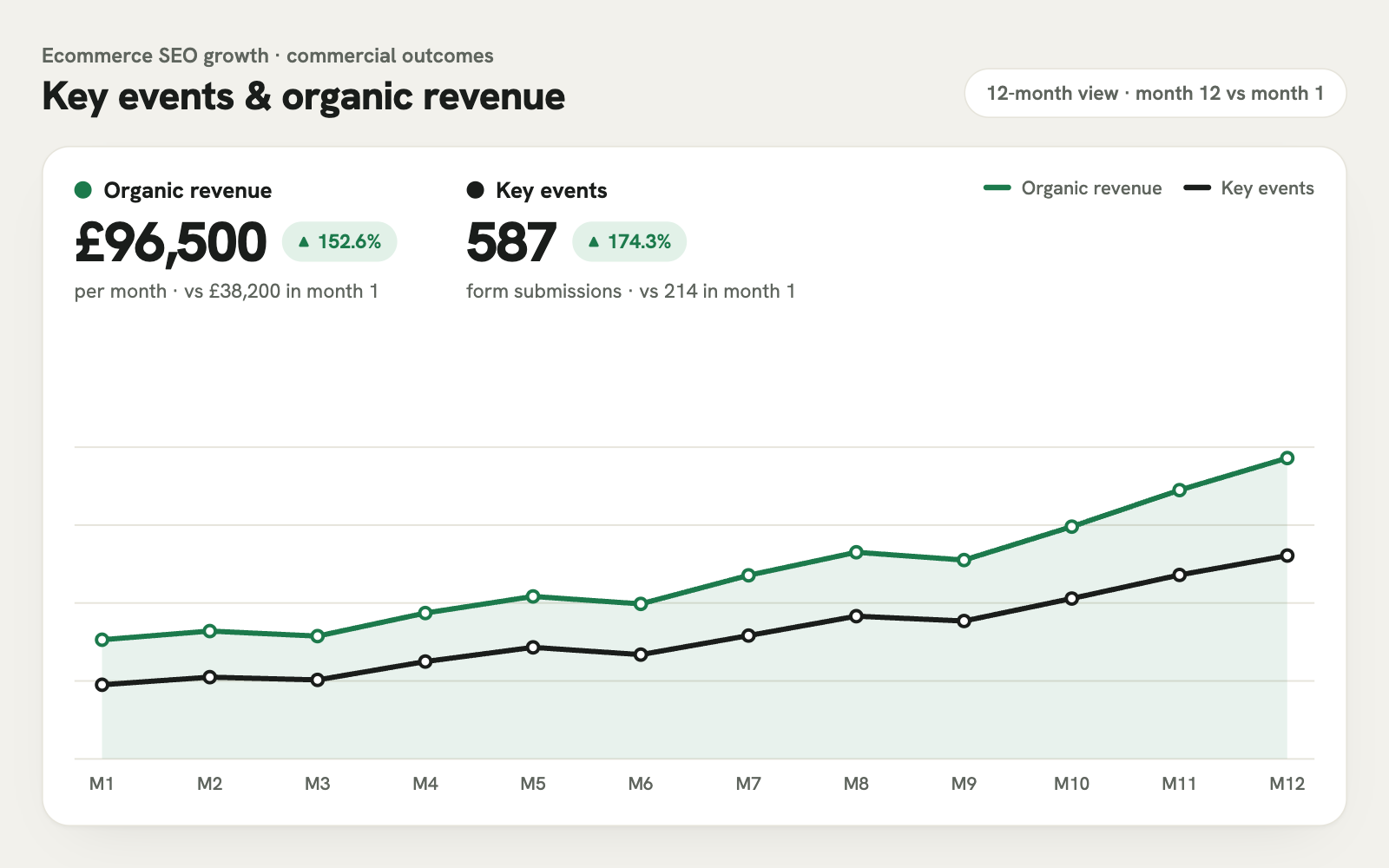Click 'Ecommerce SEO growth · commercial outcomes' subtitle
The image size is (1389, 868).
pyautogui.click(x=267, y=56)
